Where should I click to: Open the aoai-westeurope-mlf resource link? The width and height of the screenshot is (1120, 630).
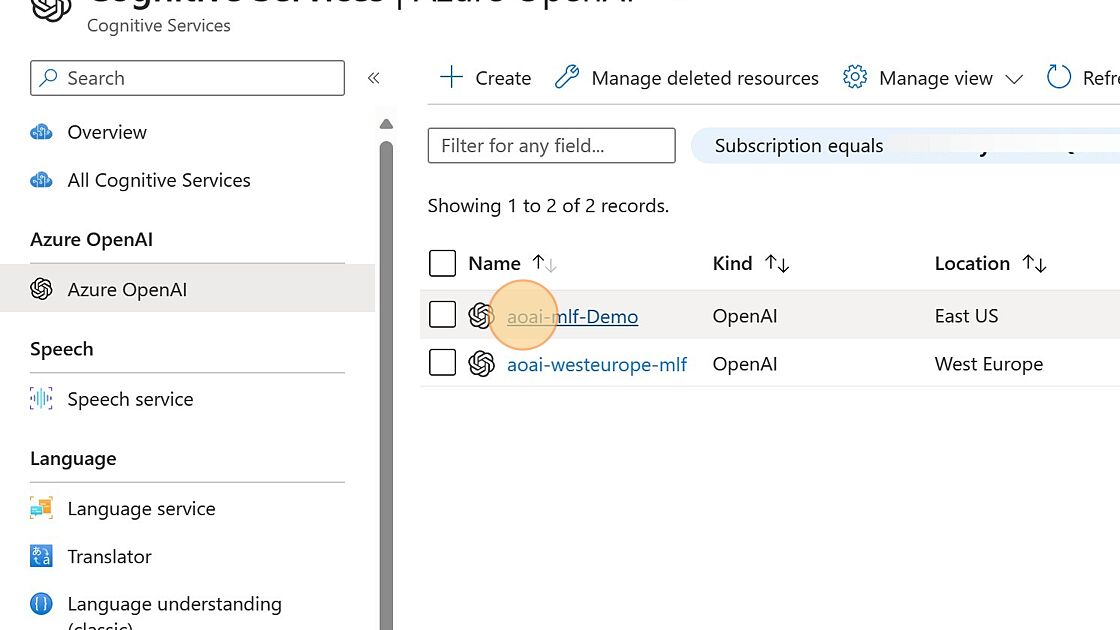coord(597,364)
